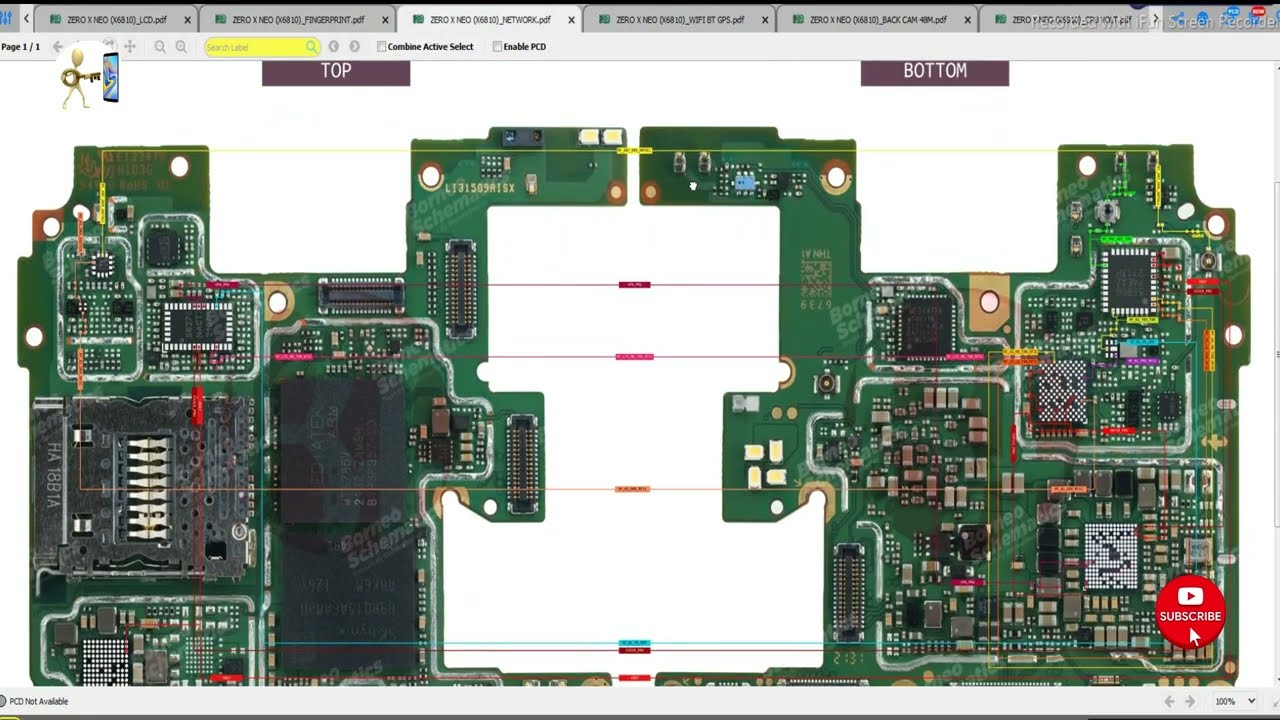Viewport: 1280px width, 720px height.
Task: Open the 100% zoom level dropdown
Action: click(1235, 702)
